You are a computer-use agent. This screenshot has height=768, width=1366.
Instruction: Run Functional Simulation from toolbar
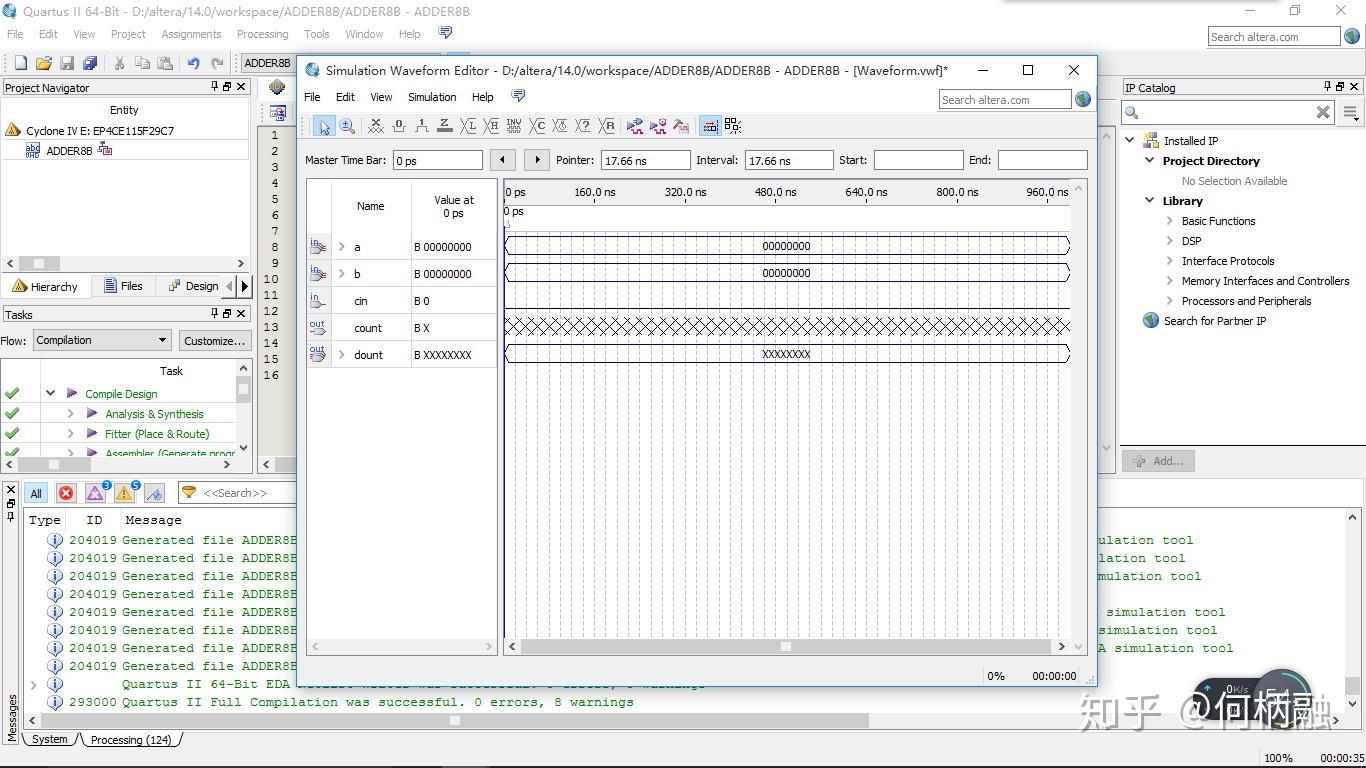tap(635, 126)
